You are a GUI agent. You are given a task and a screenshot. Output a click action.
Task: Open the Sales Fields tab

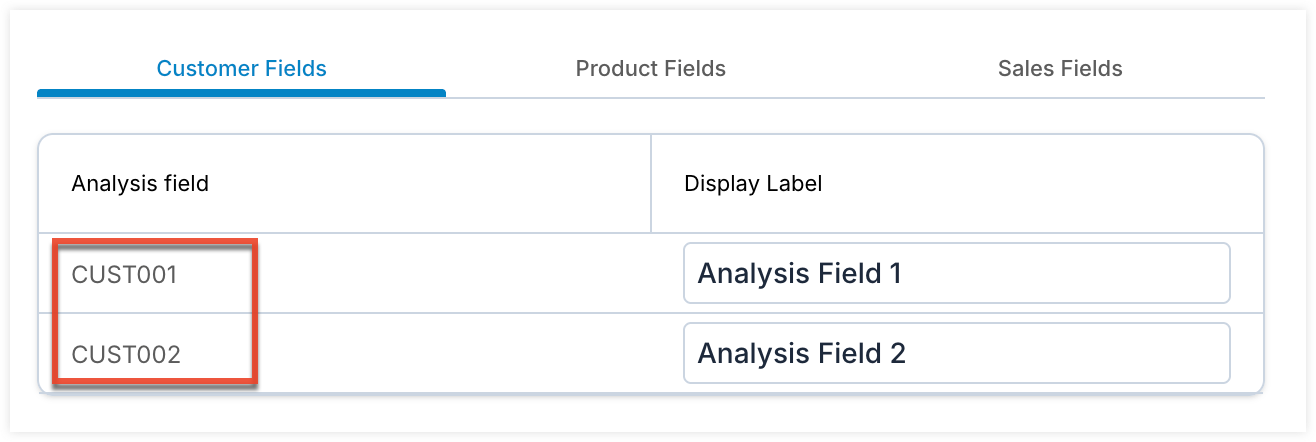(x=1060, y=69)
